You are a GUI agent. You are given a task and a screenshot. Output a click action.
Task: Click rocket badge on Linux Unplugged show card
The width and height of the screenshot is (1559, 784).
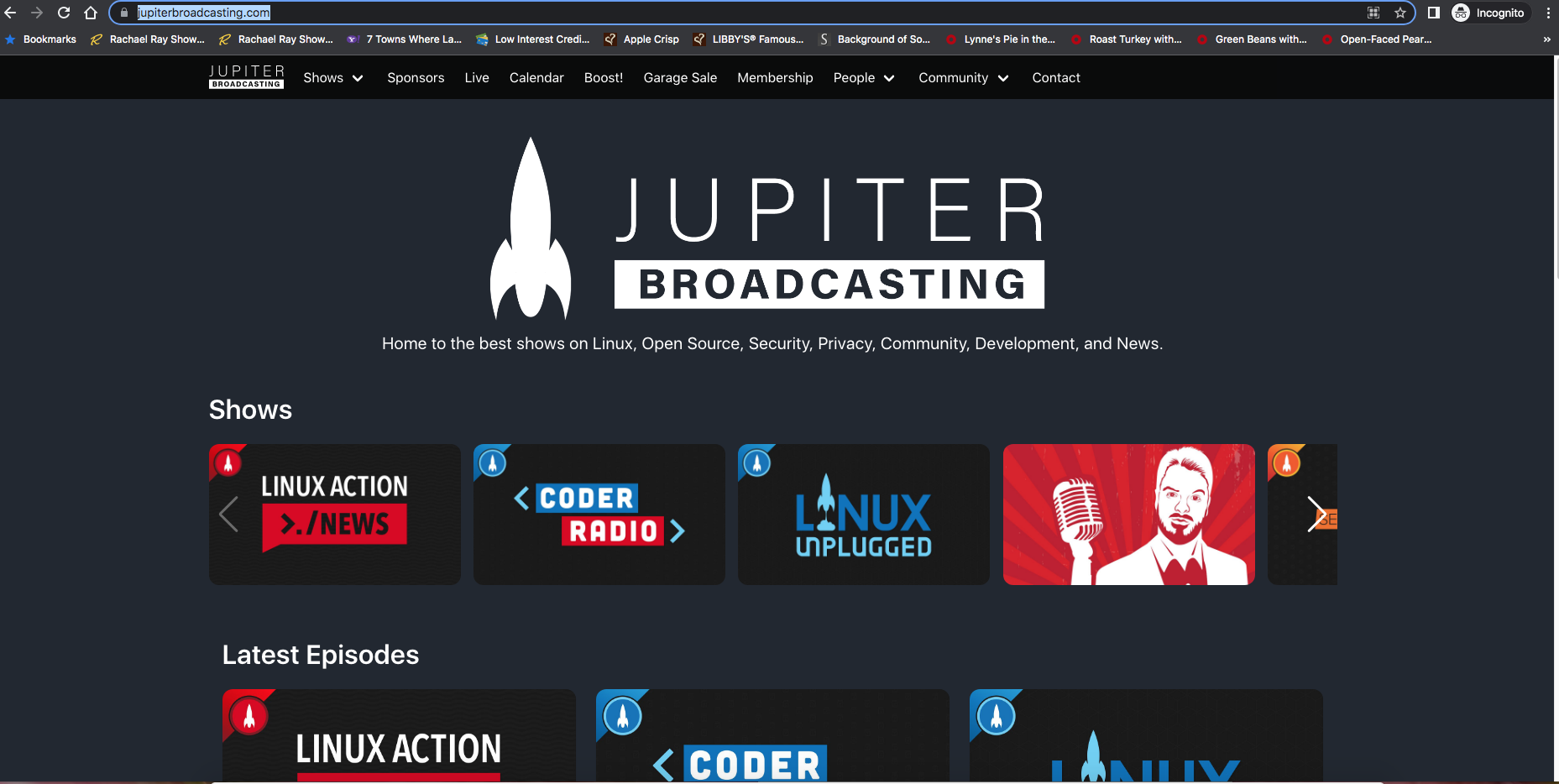point(757,463)
